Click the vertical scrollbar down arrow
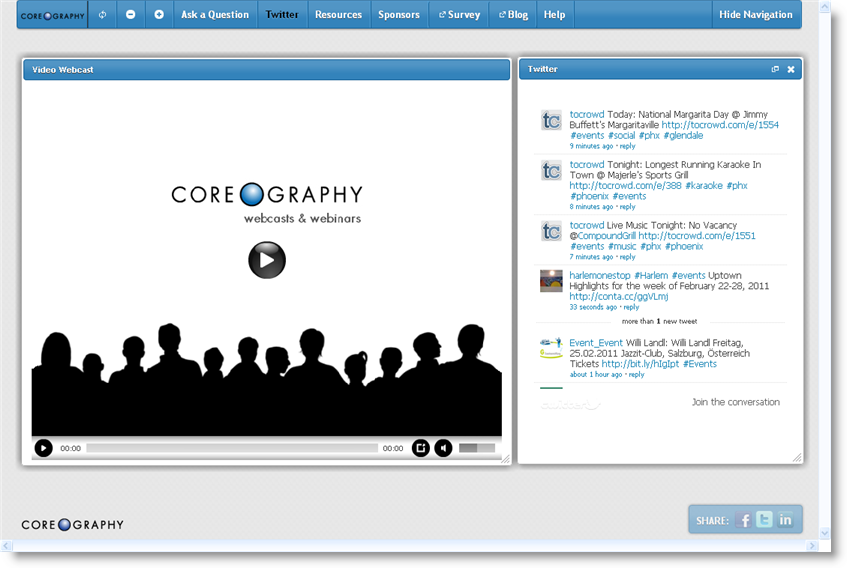Viewport: 847px width, 568px height. (825, 533)
